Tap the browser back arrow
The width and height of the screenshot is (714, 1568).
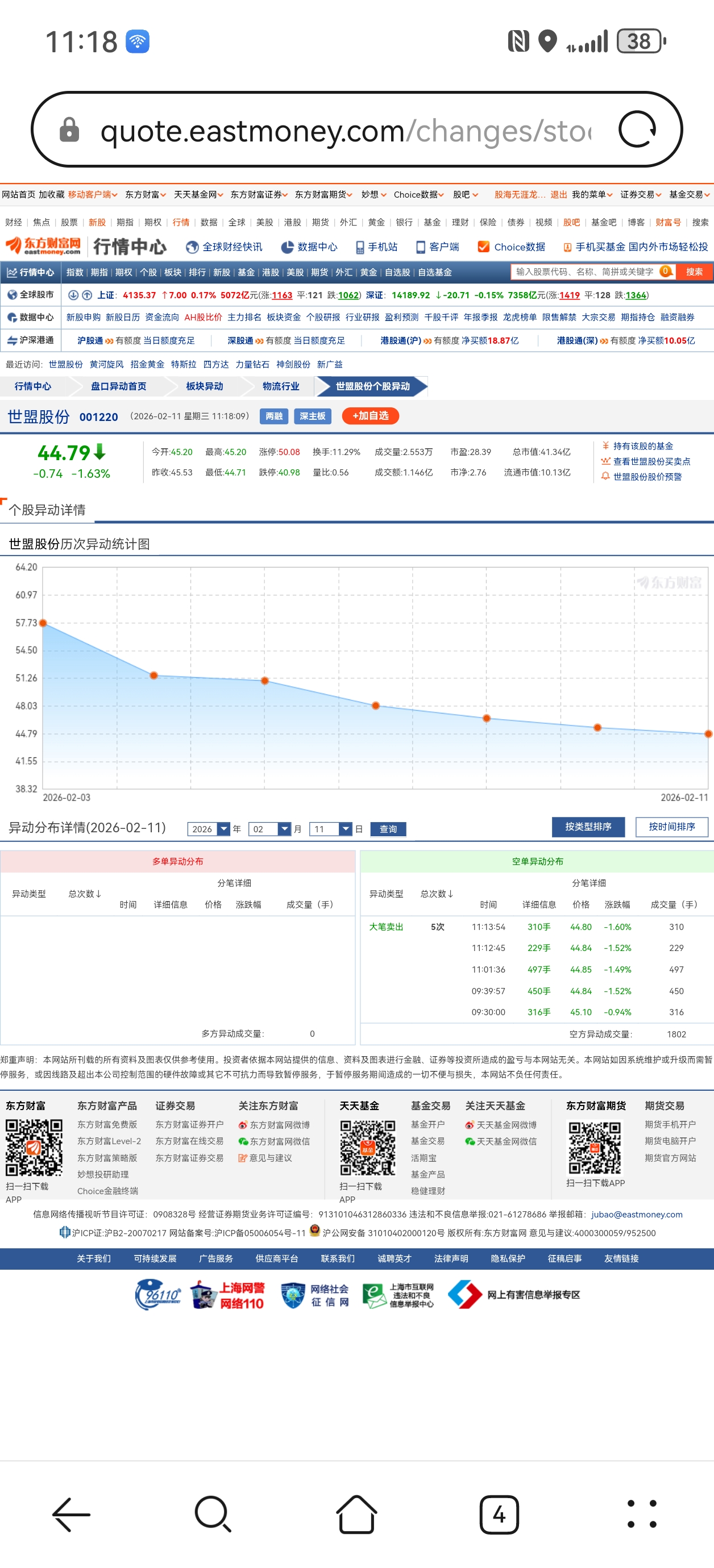click(71, 1514)
